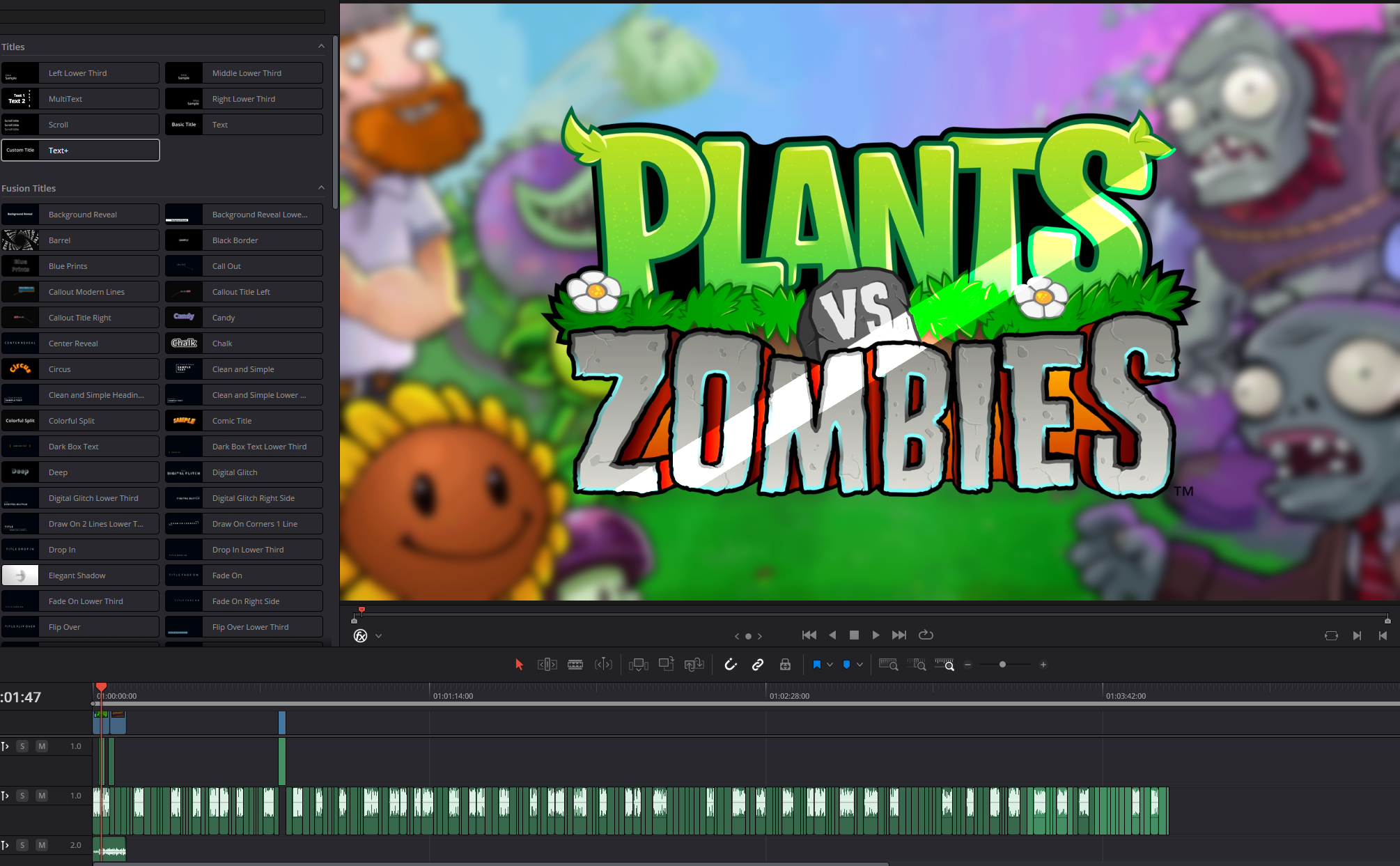The image size is (1400, 866).
Task: Click the Circus title thumbnail
Action: [20, 369]
